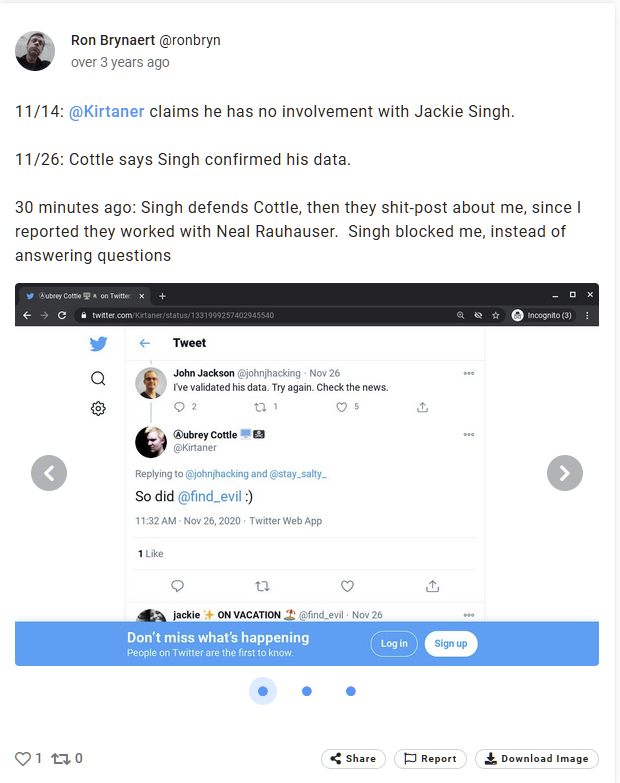Open Ron Brynaert's profile name link
620x783 pixels.
110,41
